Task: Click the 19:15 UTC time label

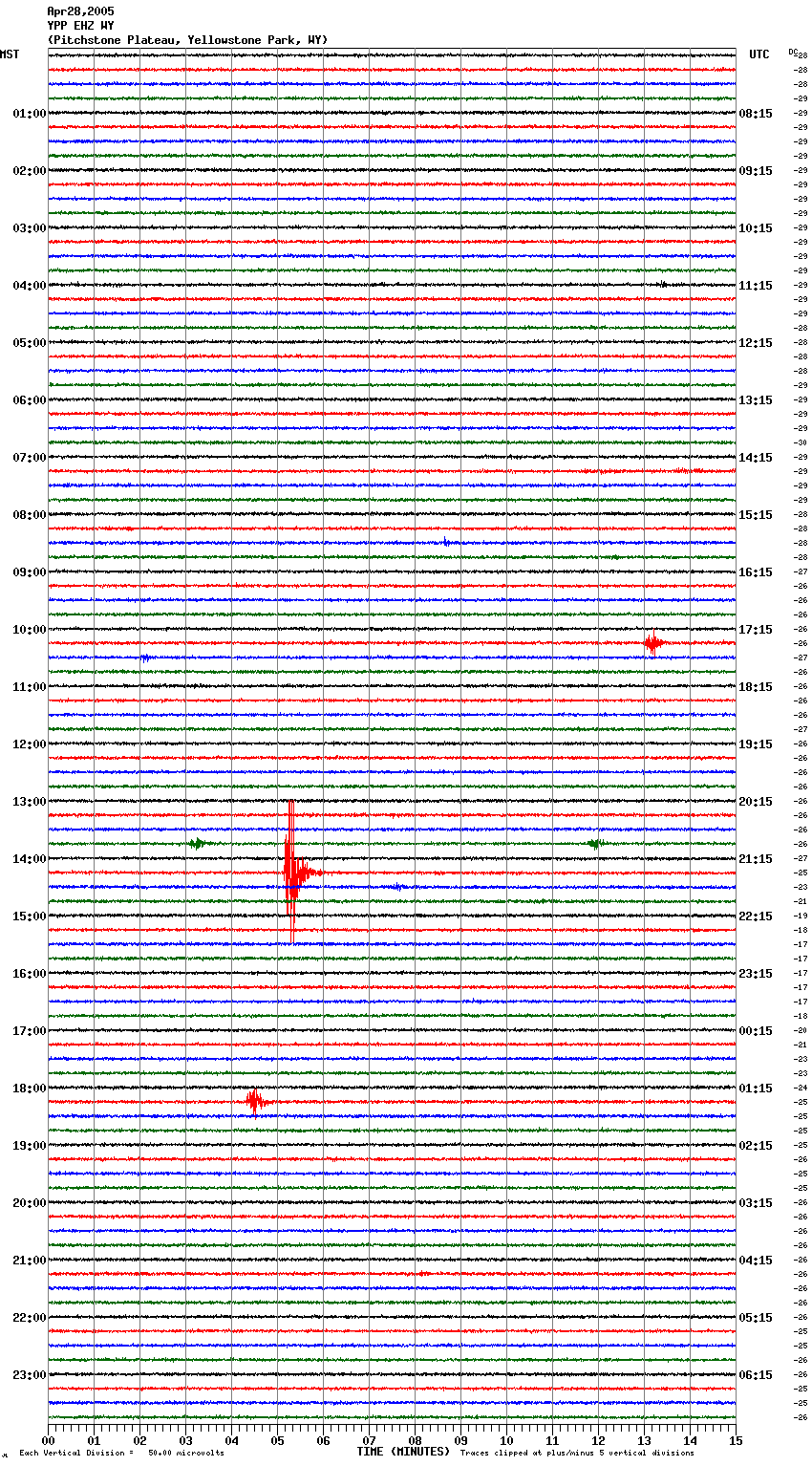Action: 756,744
